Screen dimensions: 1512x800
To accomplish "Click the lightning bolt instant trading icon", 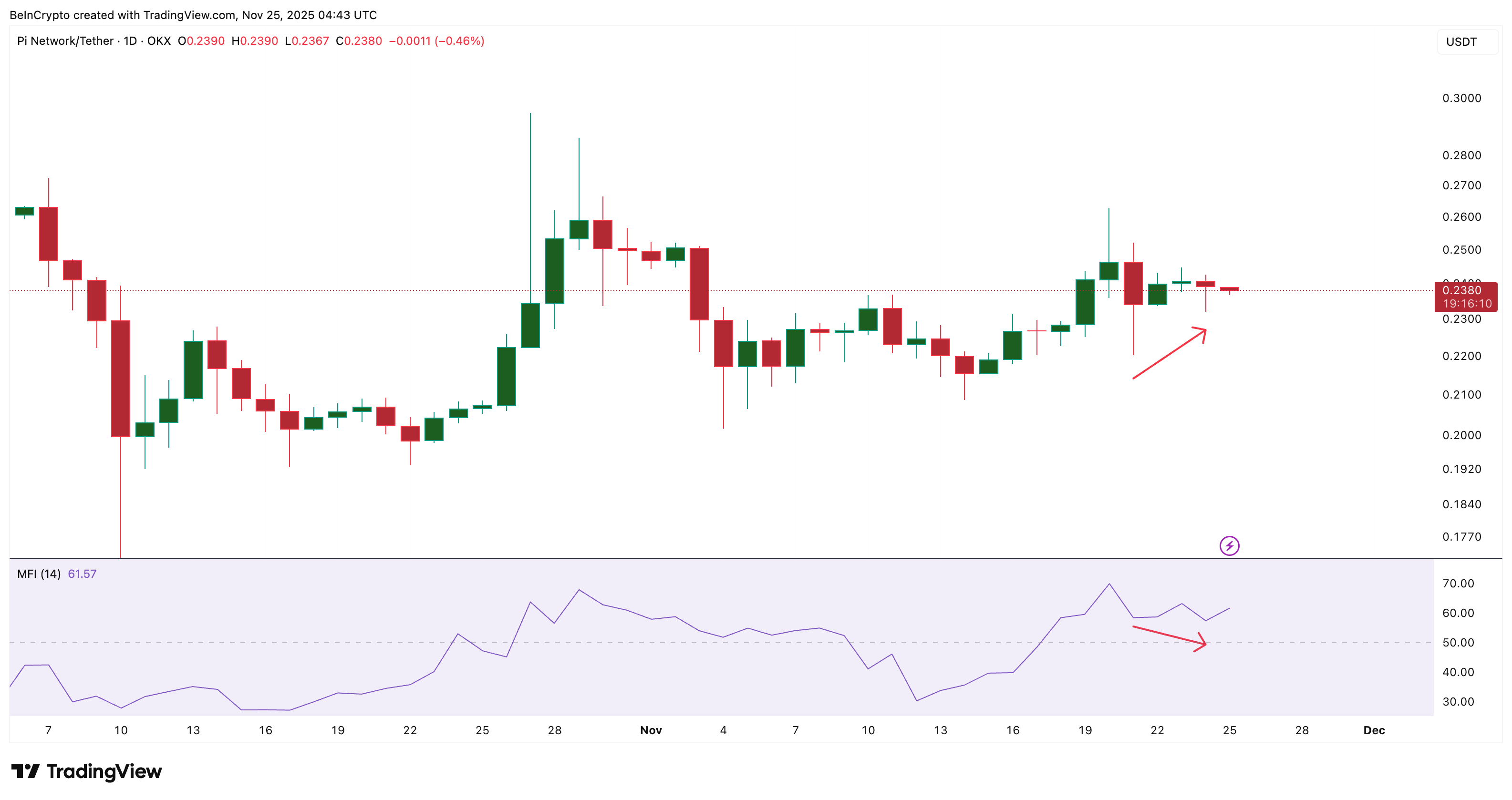I will pyautogui.click(x=1229, y=547).
